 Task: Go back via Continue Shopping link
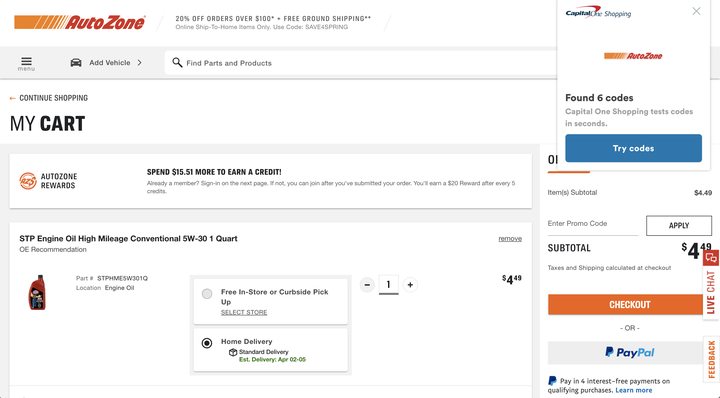(49, 98)
